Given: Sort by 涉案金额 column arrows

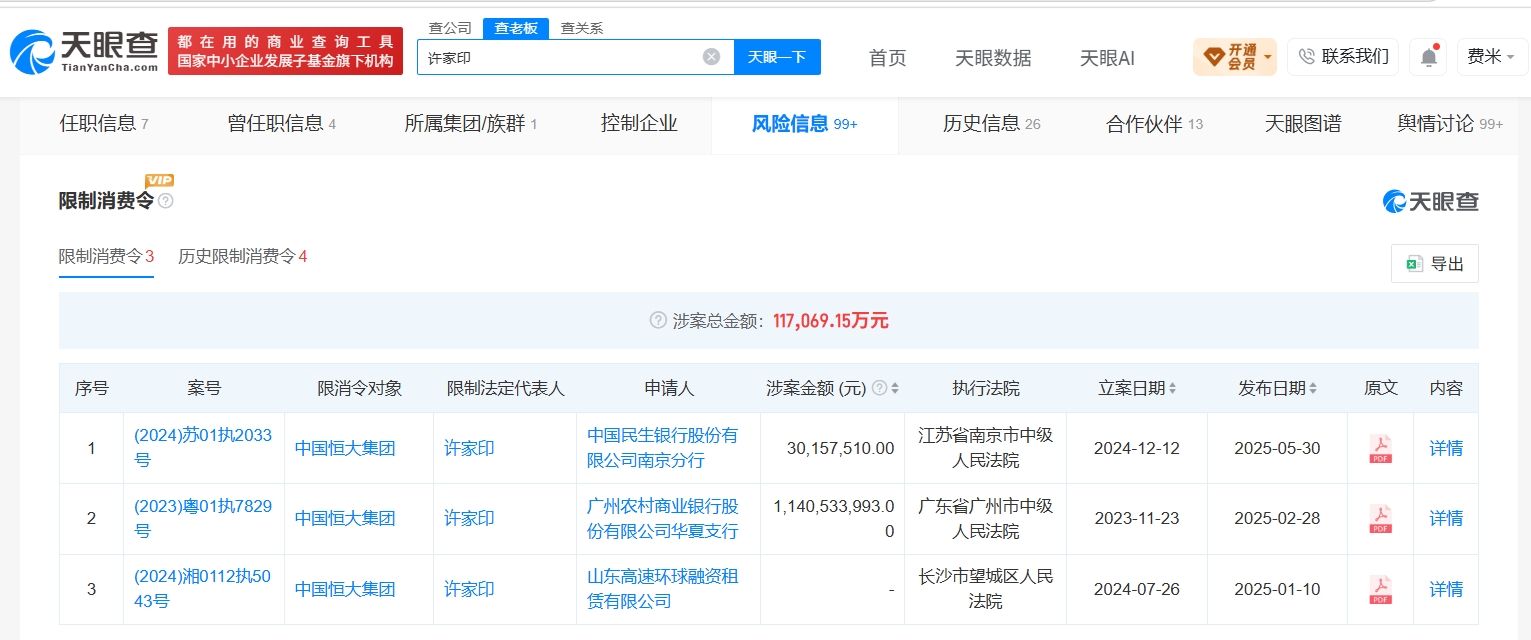Looking at the screenshot, I should click(895, 388).
